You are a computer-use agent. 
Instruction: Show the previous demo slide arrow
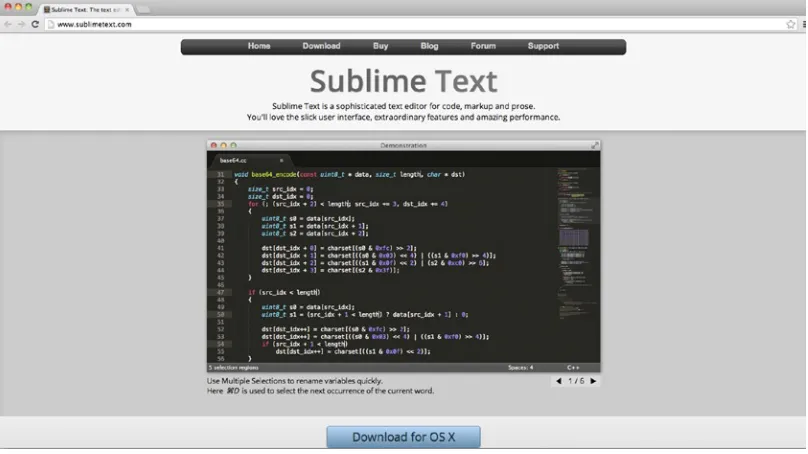tap(559, 381)
